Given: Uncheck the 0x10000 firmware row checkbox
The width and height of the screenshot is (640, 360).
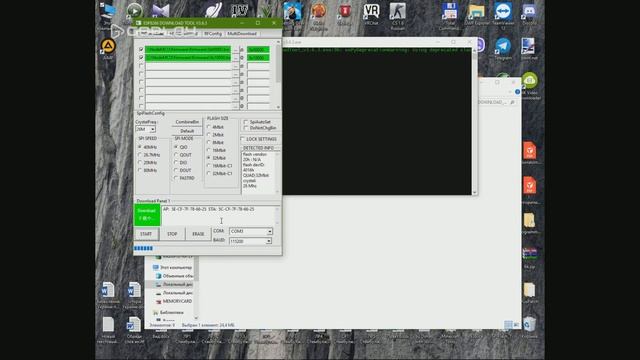Looking at the screenshot, I should (x=141, y=58).
